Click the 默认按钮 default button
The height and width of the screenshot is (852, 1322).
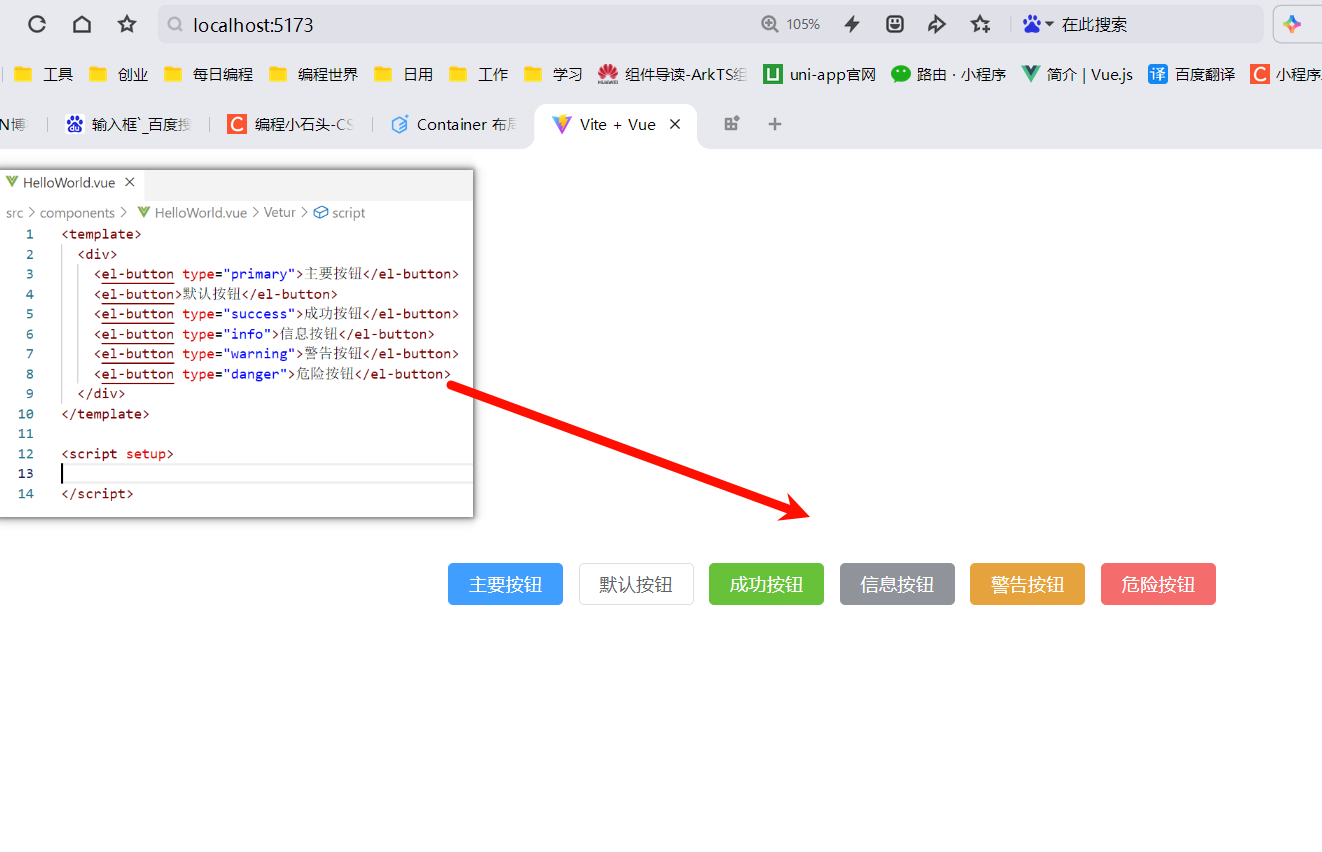pos(636,584)
